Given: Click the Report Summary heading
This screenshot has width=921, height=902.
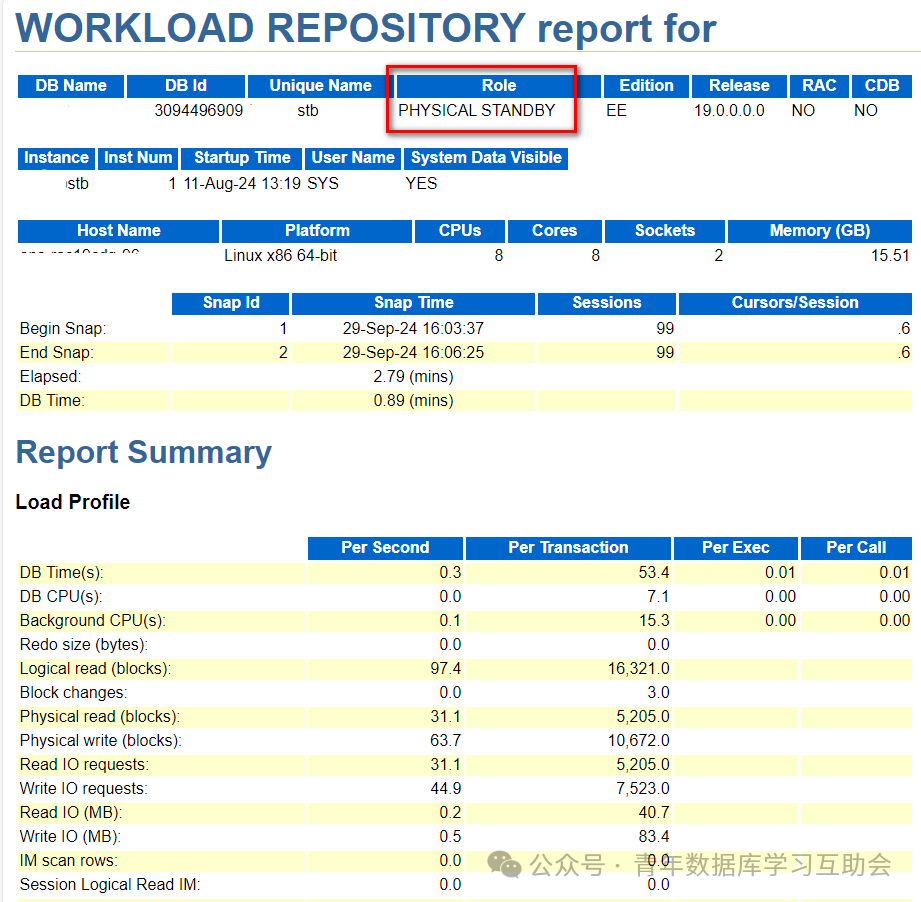Looking at the screenshot, I should point(144,453).
